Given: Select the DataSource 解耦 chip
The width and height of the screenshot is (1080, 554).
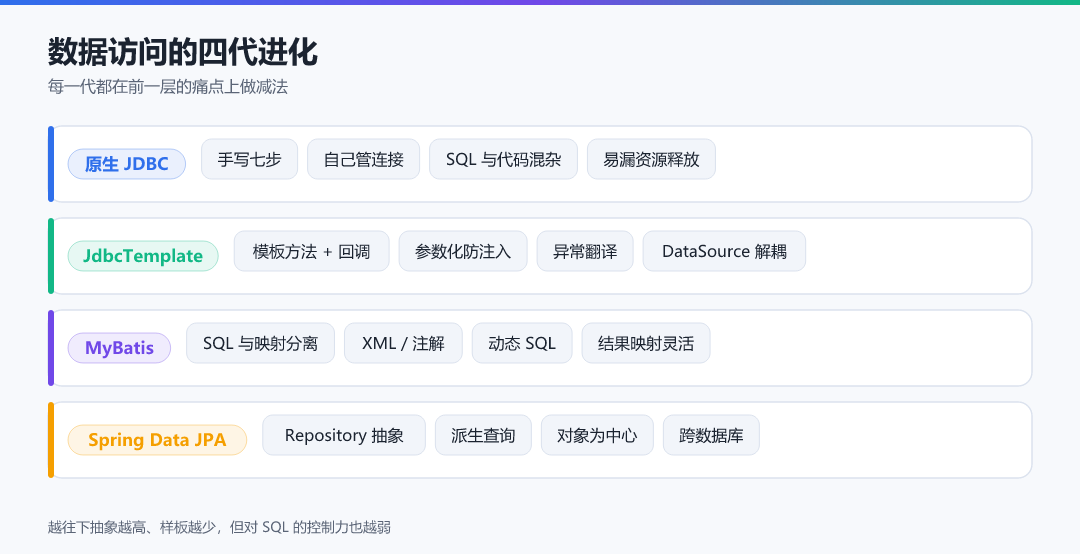Looking at the screenshot, I should [x=724, y=252].
